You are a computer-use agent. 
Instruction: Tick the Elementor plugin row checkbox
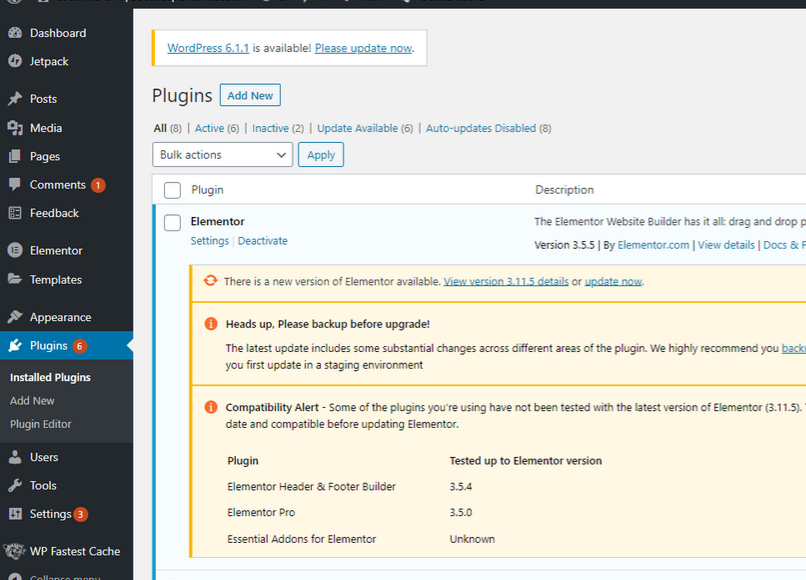172,223
